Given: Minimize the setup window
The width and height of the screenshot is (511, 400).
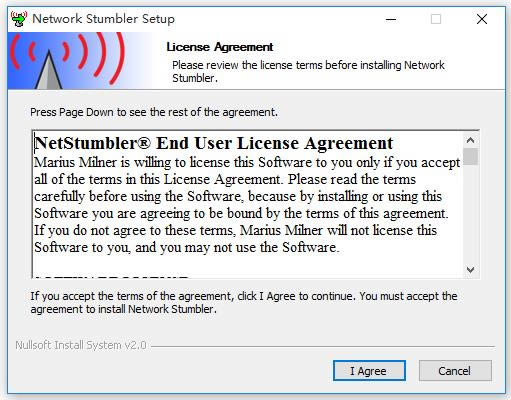Looking at the screenshot, I should pos(391,19).
